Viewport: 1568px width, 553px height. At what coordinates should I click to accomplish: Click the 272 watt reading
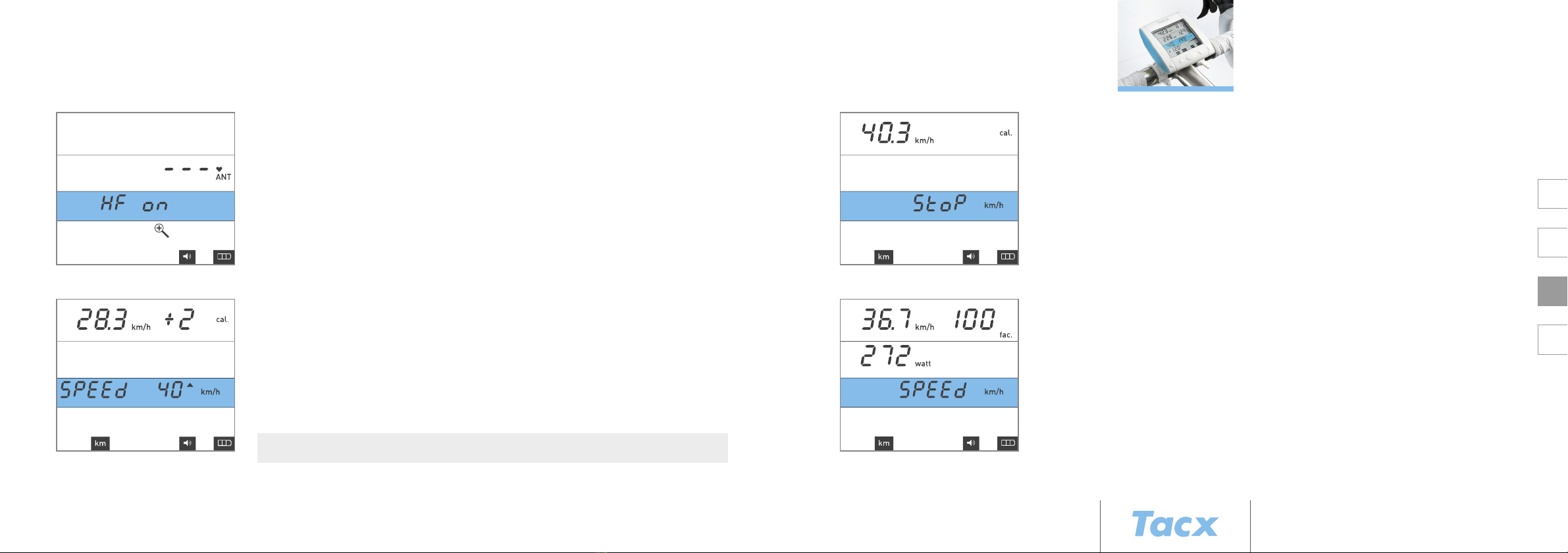[895, 357]
